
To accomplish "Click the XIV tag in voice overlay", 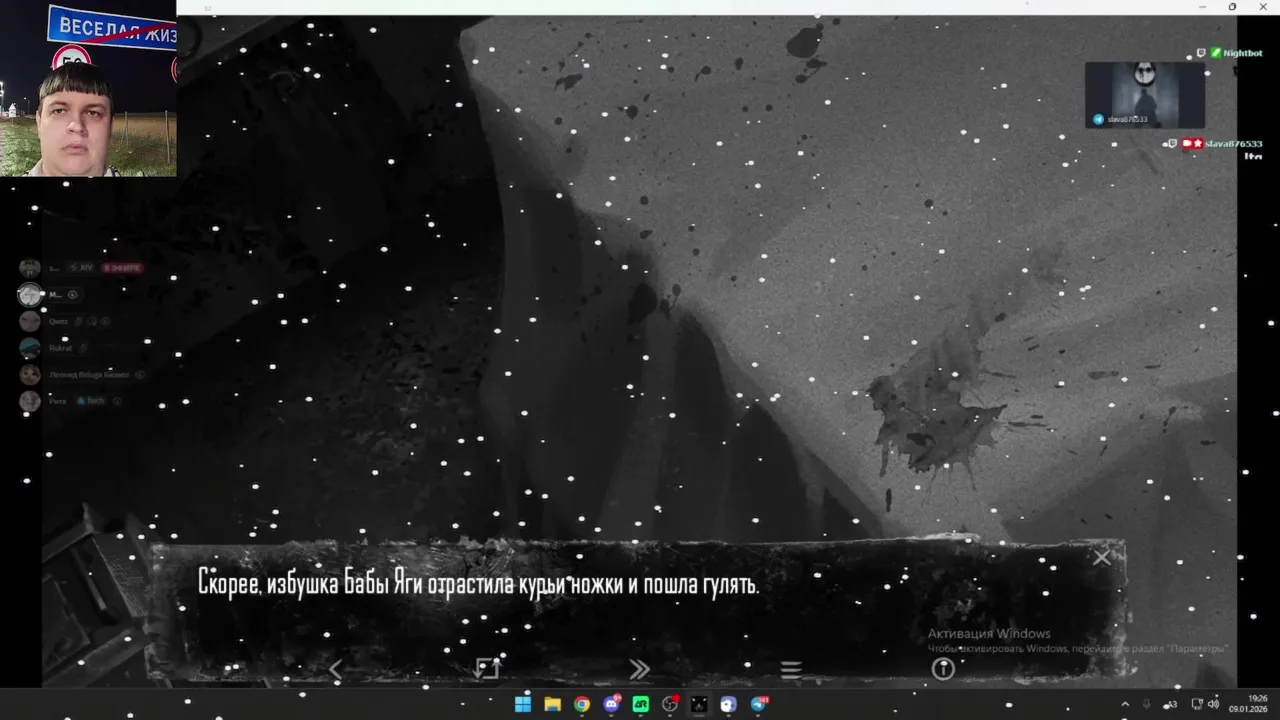I will [82, 268].
